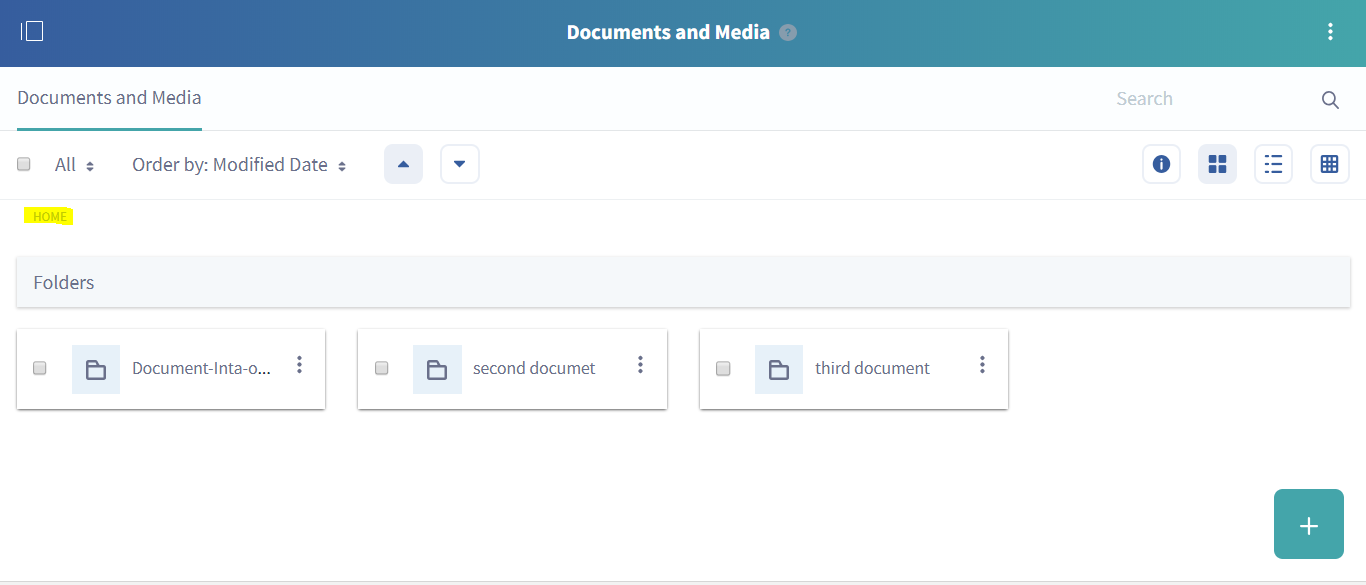Viewport: 1366px width, 585px height.
Task: Select the Document-Inta-o... folder checkbox
Action: click(x=40, y=368)
